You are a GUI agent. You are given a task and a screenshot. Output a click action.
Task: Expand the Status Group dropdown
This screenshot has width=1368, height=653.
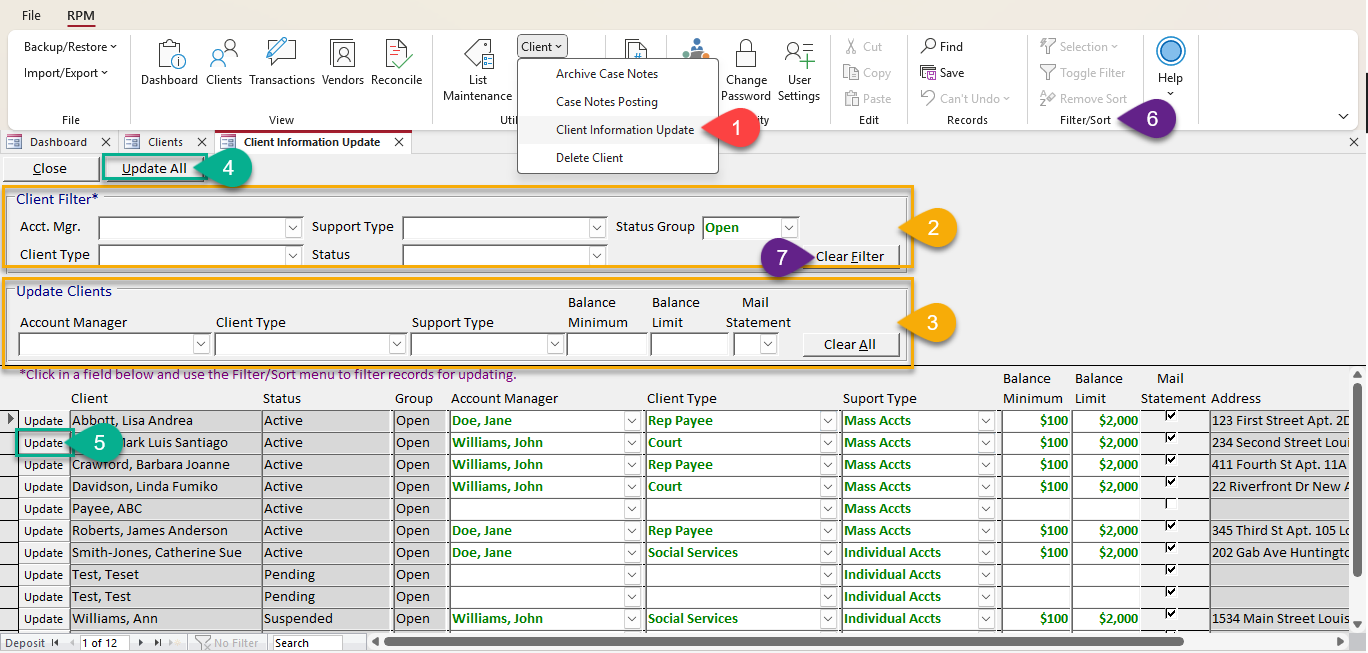point(789,228)
